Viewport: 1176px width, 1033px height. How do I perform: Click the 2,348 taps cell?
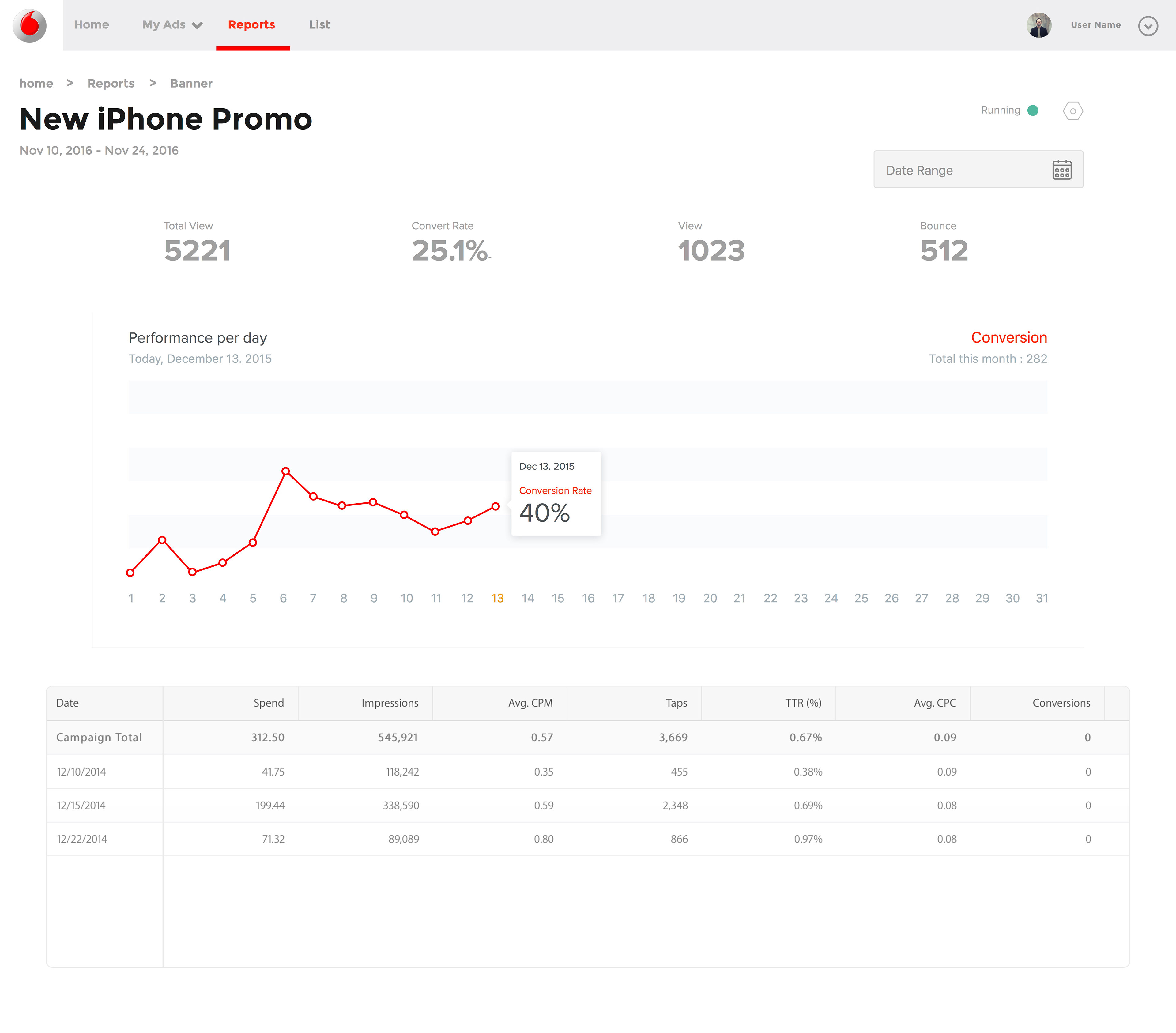(x=675, y=805)
